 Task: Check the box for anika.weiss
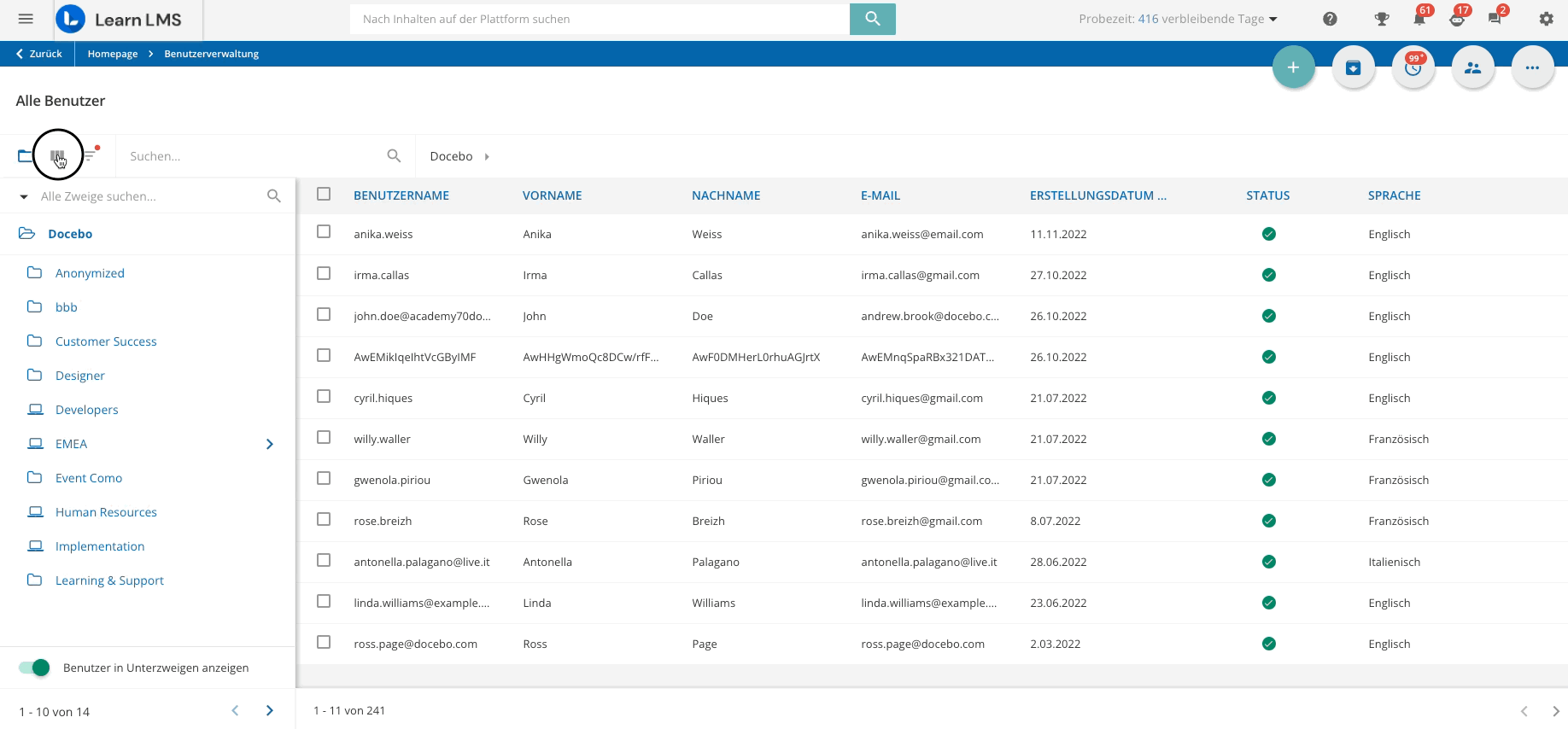tap(324, 231)
